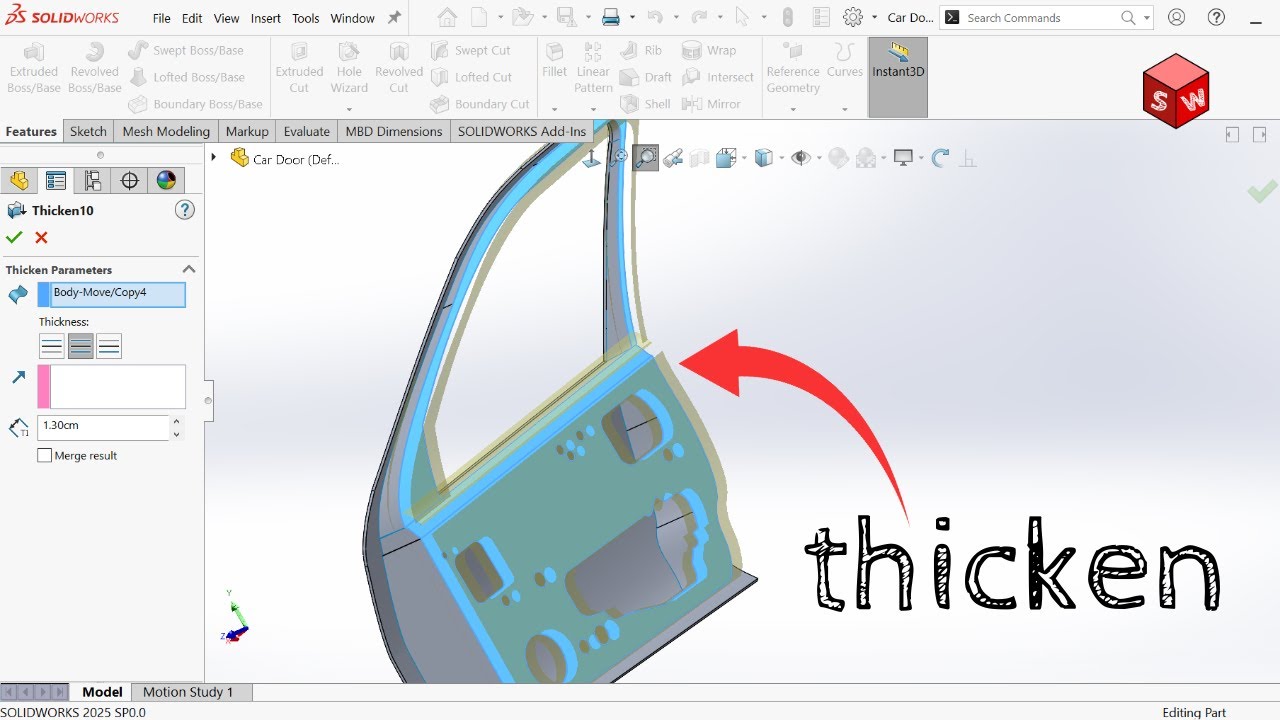Open the Hide/Show Items dropdown arrow
This screenshot has height=720, width=1280.
pos(817,158)
